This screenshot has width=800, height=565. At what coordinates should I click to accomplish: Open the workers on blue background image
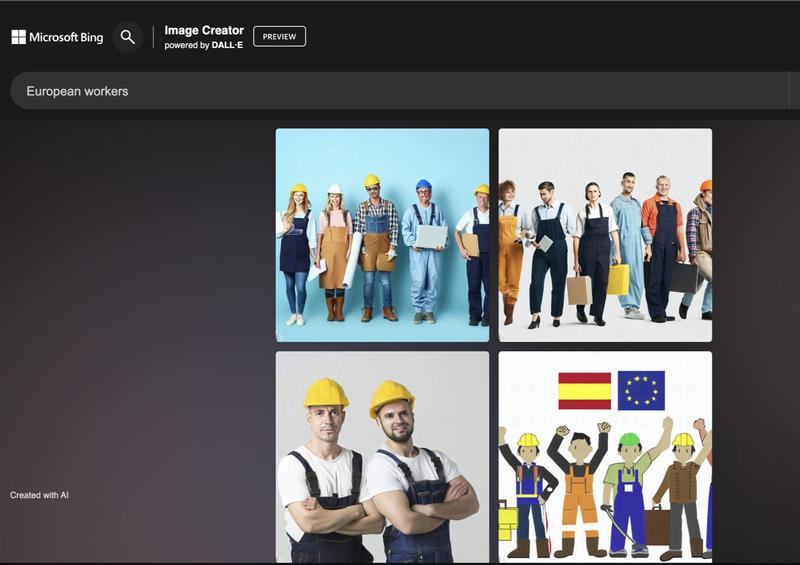pos(382,235)
